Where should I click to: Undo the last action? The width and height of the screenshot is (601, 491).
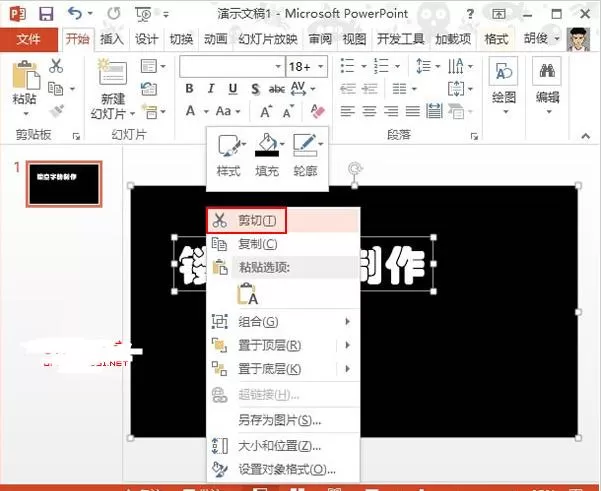pyautogui.click(x=75, y=14)
